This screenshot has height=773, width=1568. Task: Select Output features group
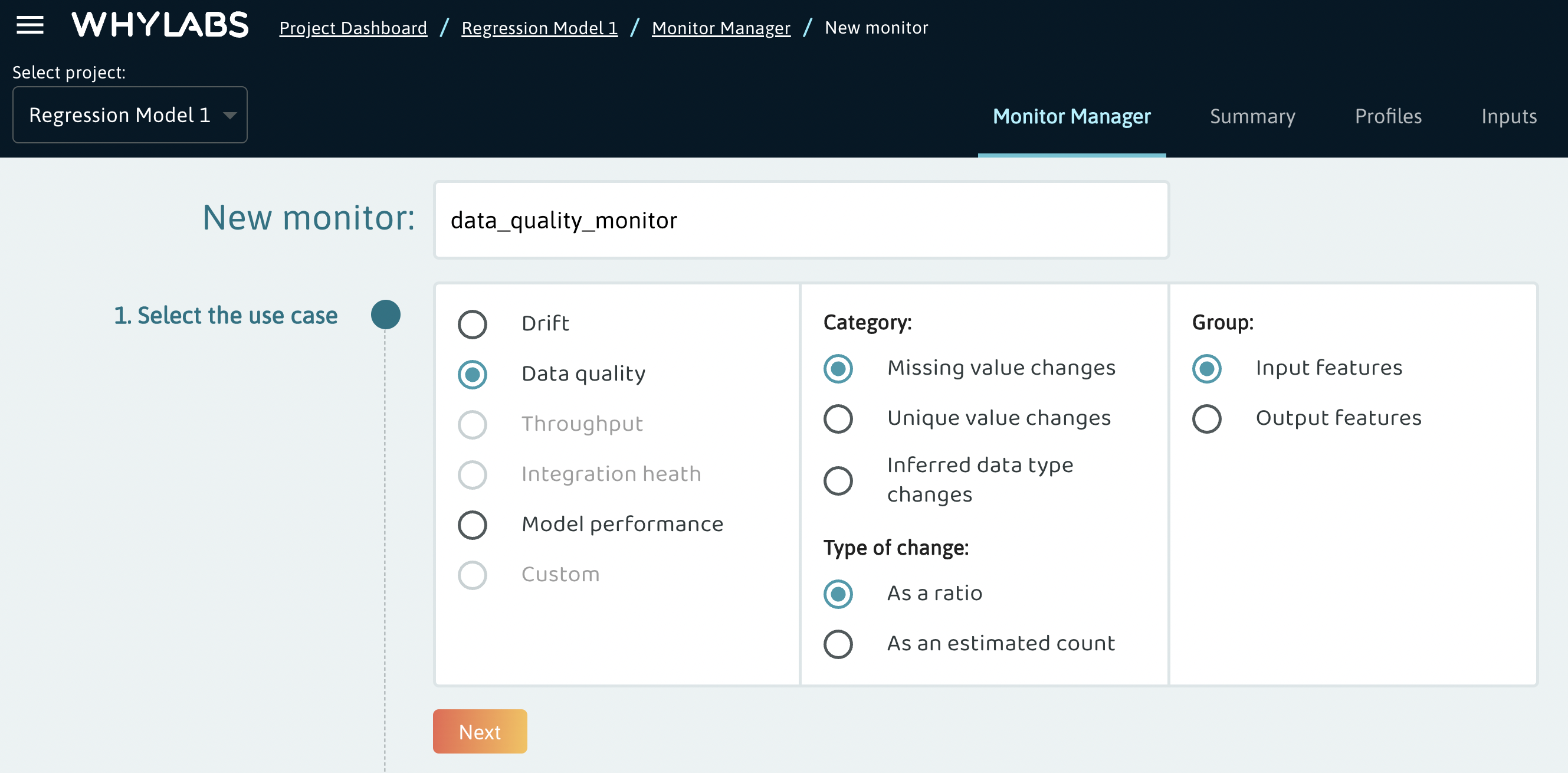click(x=1207, y=418)
